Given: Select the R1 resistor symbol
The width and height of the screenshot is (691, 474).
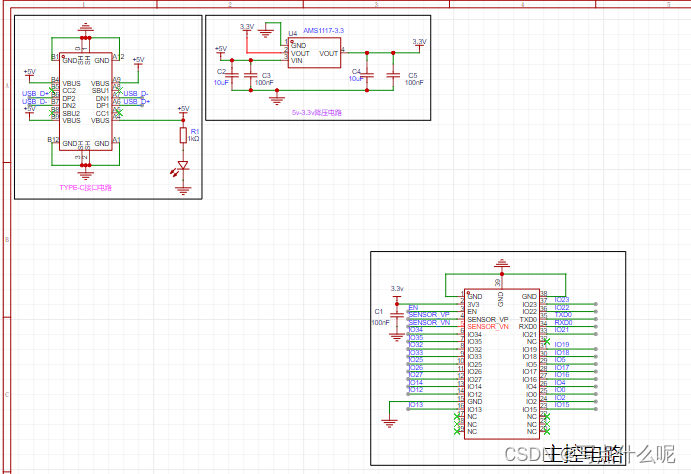Looking at the screenshot, I should [183, 135].
